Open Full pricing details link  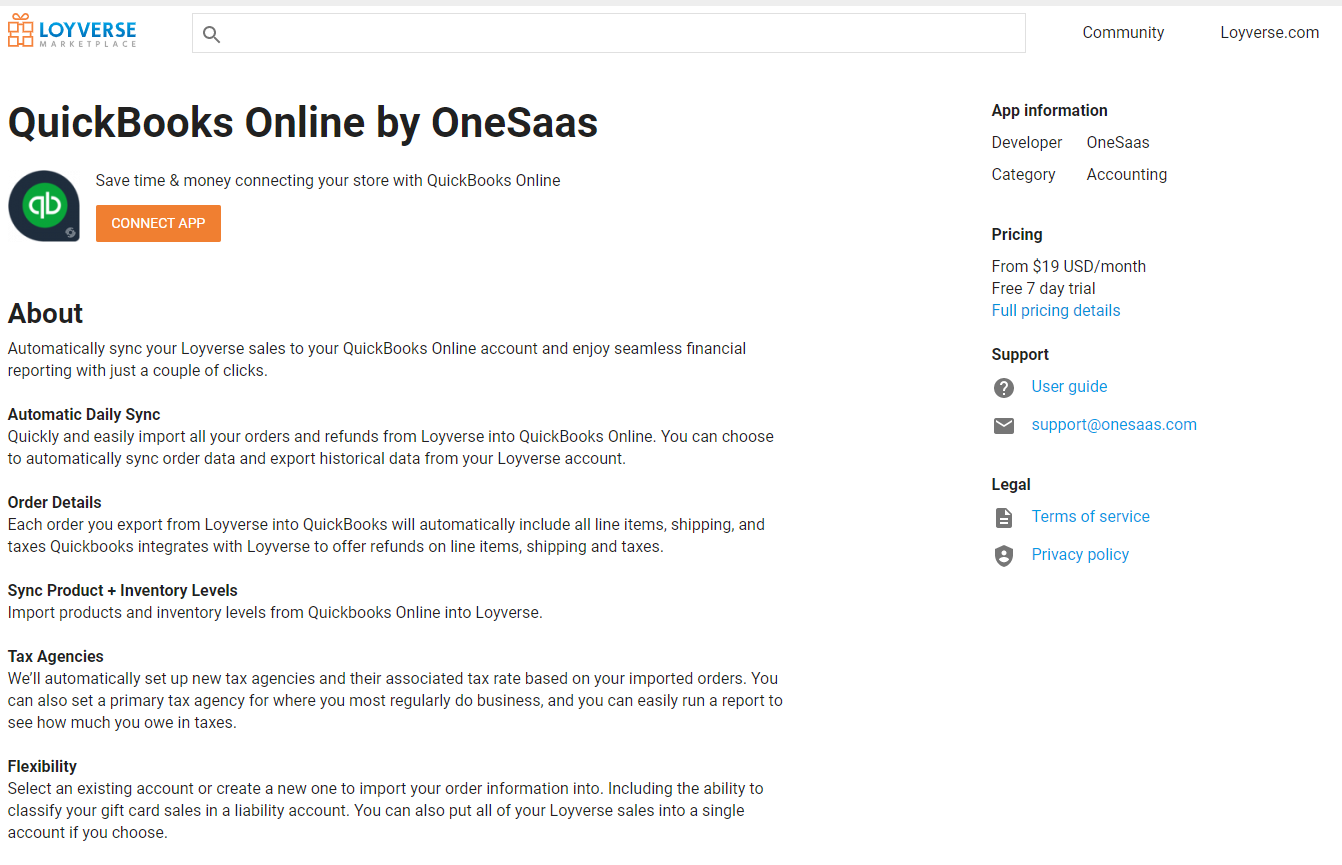pos(1056,311)
